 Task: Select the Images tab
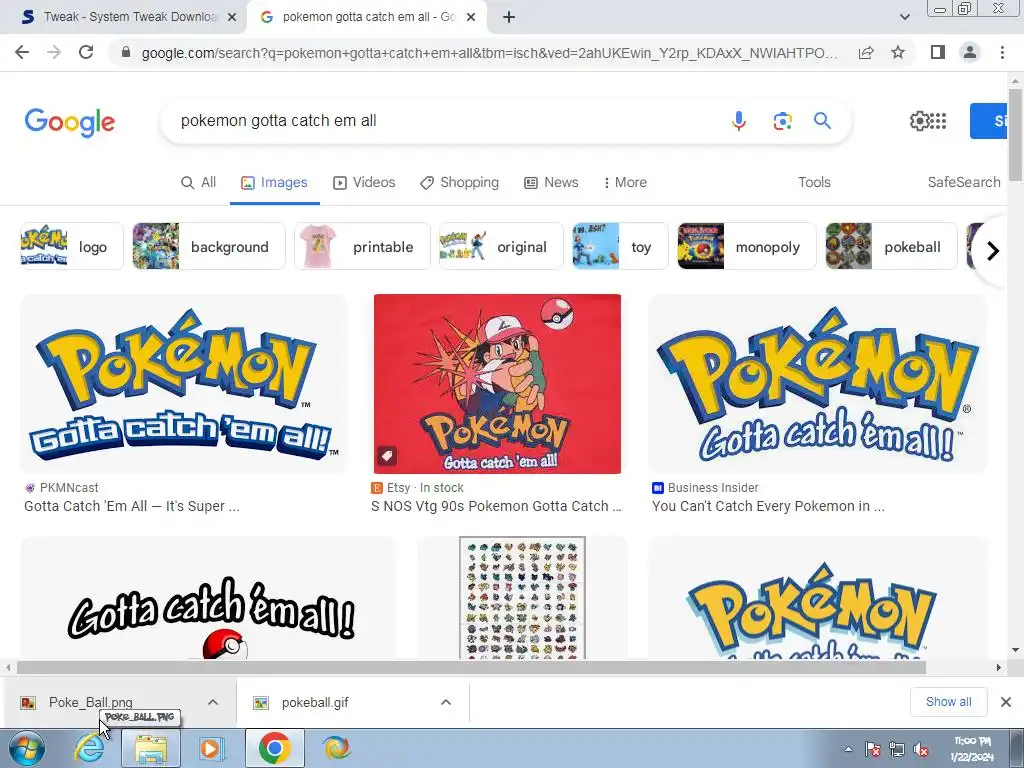pos(274,182)
